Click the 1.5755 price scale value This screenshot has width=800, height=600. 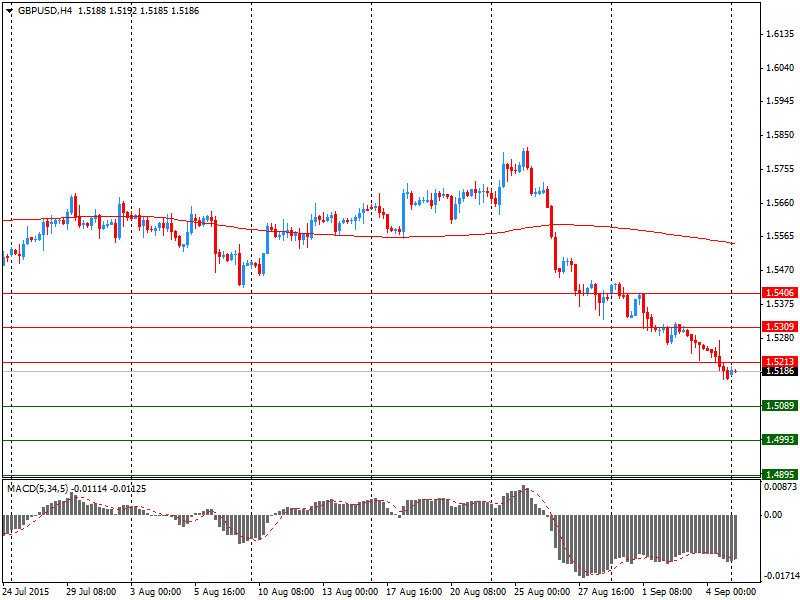click(781, 169)
